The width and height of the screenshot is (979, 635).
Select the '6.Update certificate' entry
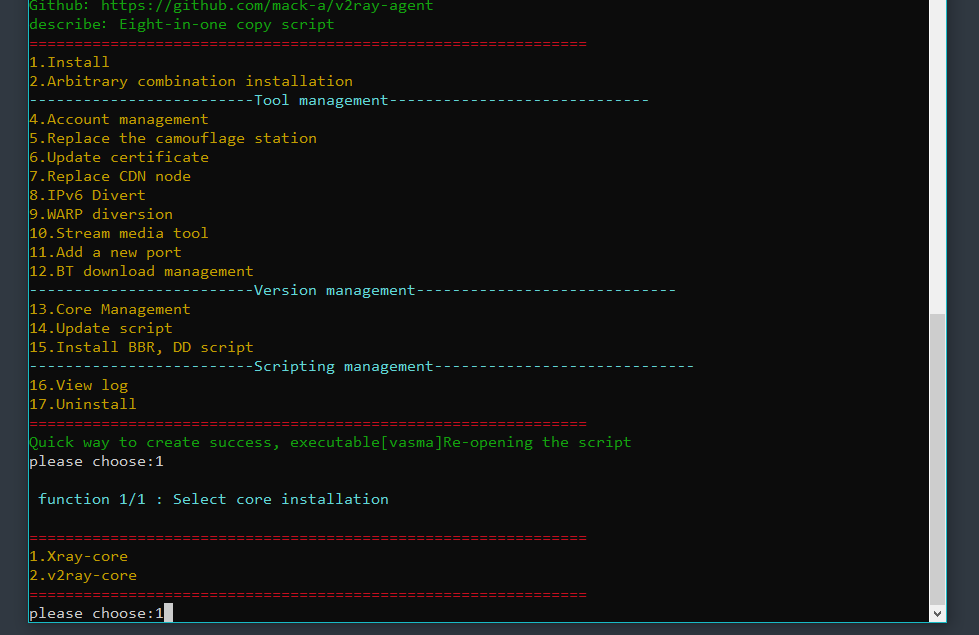(x=119, y=157)
